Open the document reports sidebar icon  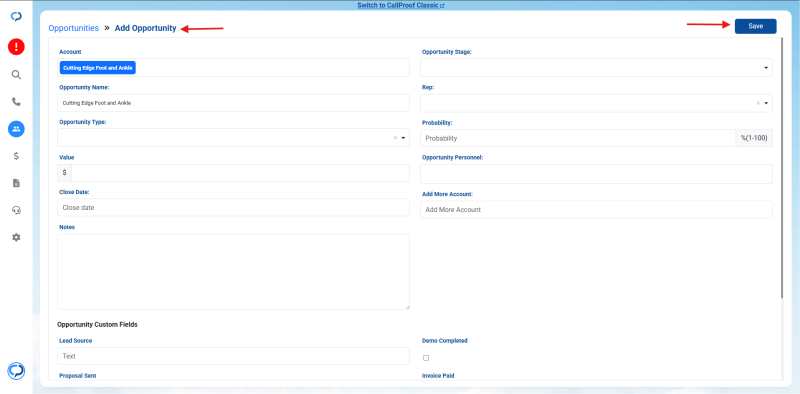click(x=16, y=183)
